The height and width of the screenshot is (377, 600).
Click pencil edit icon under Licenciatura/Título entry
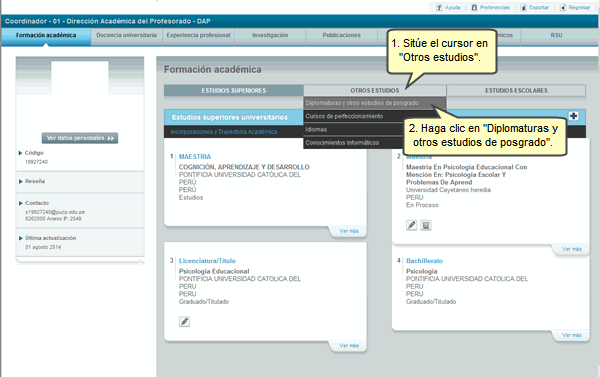click(184, 322)
